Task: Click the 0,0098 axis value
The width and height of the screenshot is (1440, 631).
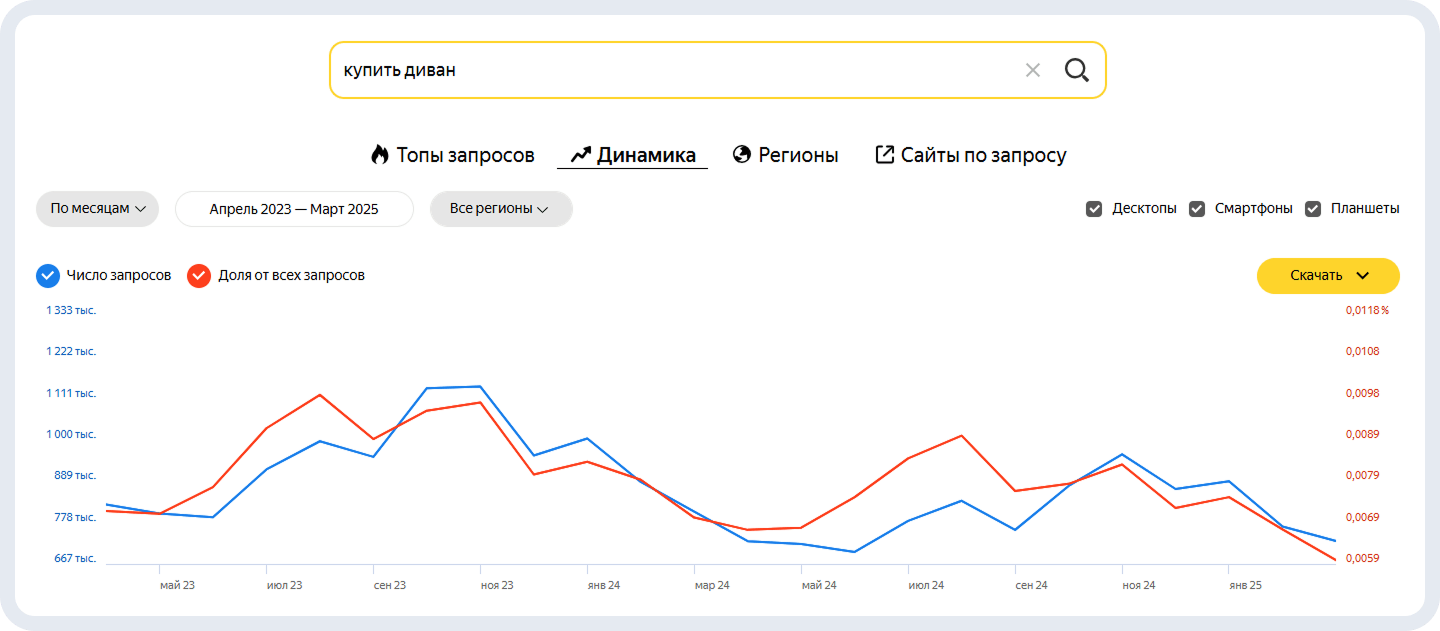Action: [x=1362, y=393]
